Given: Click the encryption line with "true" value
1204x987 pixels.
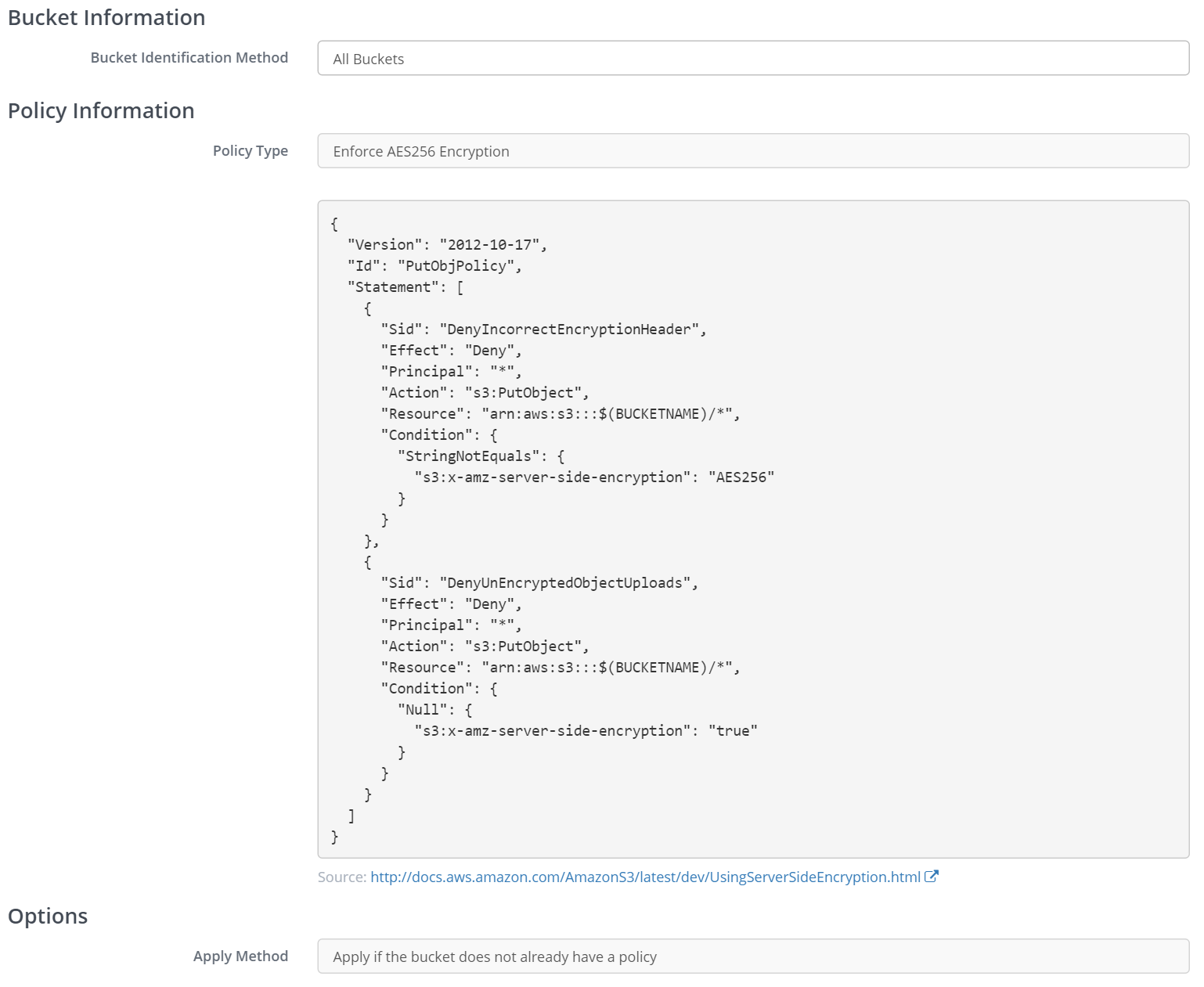Looking at the screenshot, I should click(586, 731).
